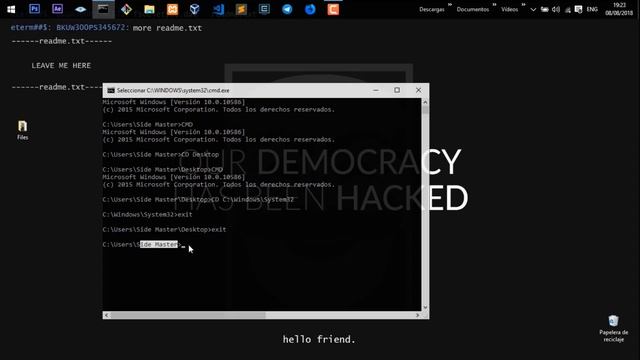
Task: Open the cmd window title bar icon menu
Action: point(111,90)
